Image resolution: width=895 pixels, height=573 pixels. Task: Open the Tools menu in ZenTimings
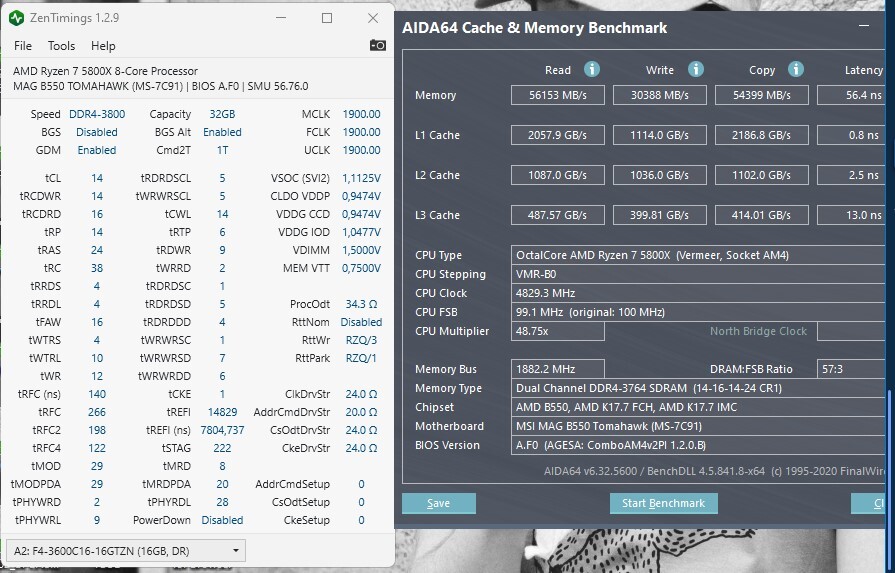click(x=61, y=46)
